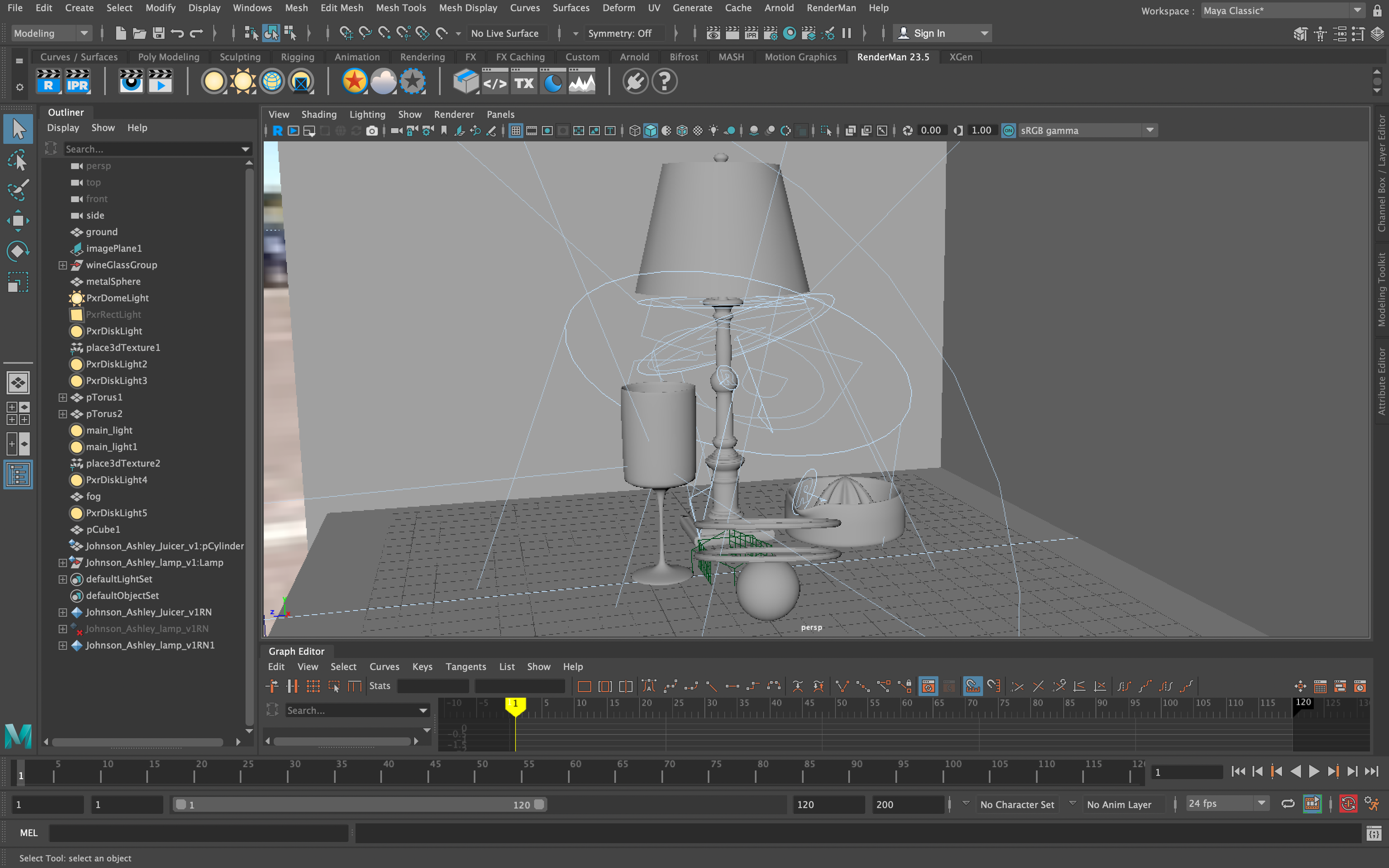Open the sRGB gamma view transform dropdown
Viewport: 1389px width, 868px height.
point(1150,131)
